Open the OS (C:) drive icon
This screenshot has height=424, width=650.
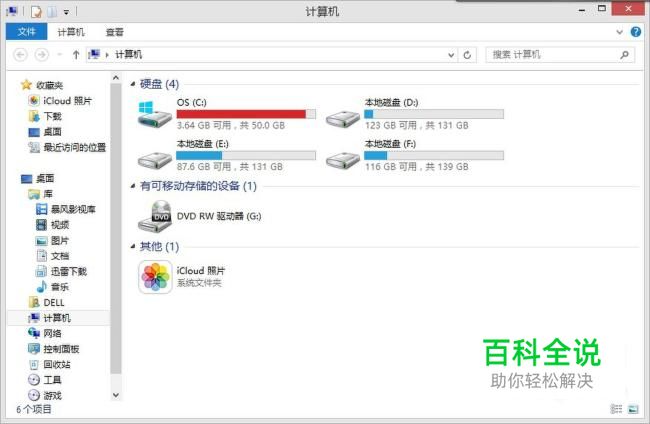[155, 114]
